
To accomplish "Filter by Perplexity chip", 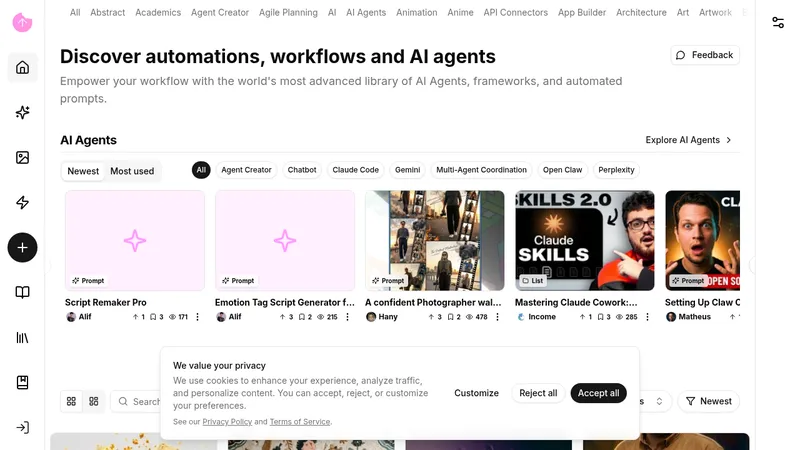I will coord(616,170).
